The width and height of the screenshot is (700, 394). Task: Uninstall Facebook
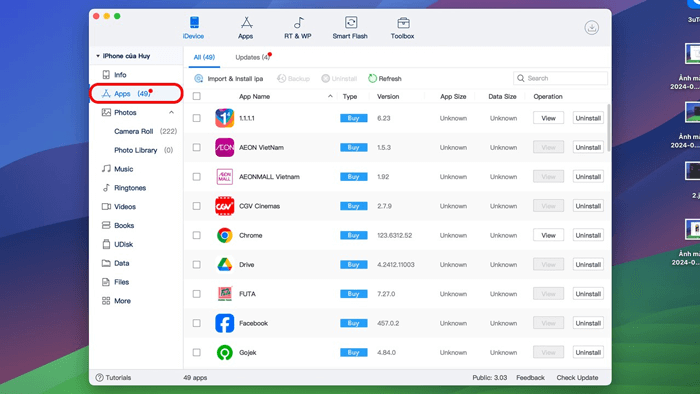click(588, 323)
